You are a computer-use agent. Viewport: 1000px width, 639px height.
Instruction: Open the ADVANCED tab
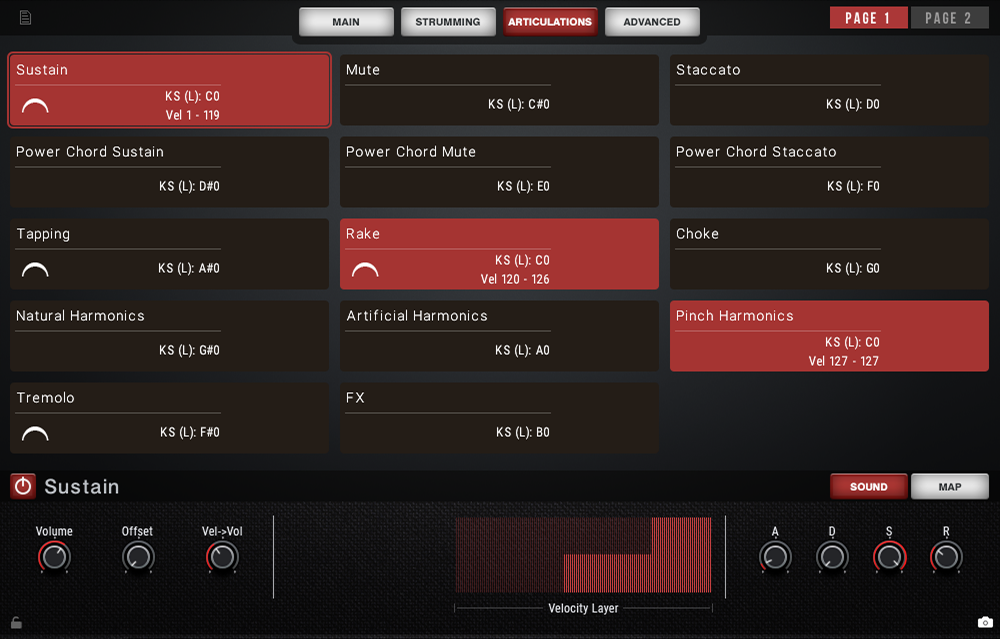point(652,22)
